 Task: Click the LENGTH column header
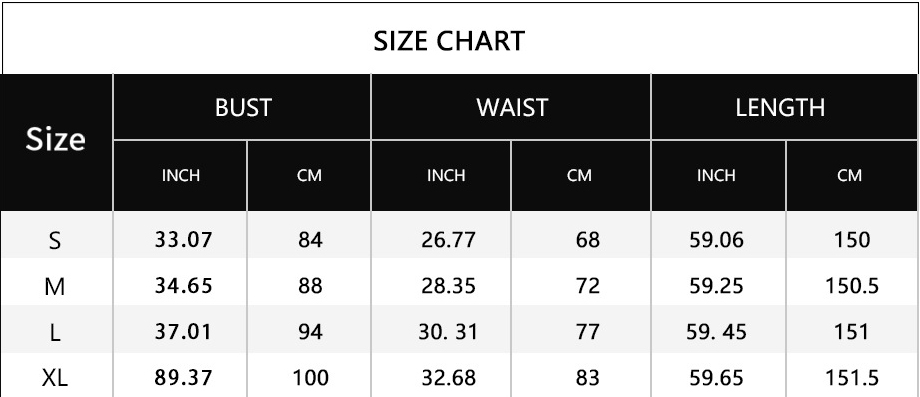point(780,107)
